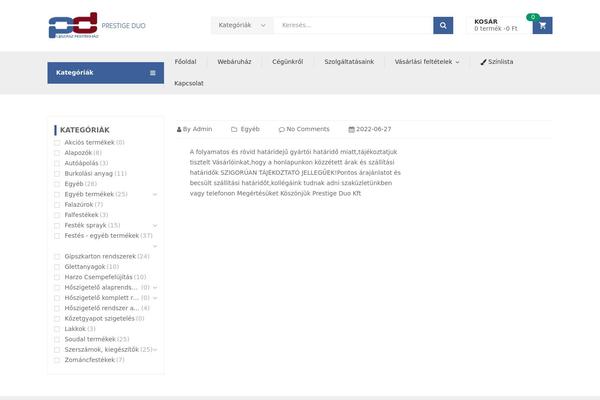Click the hamburger icon in Kategóriák bar

coord(153,73)
